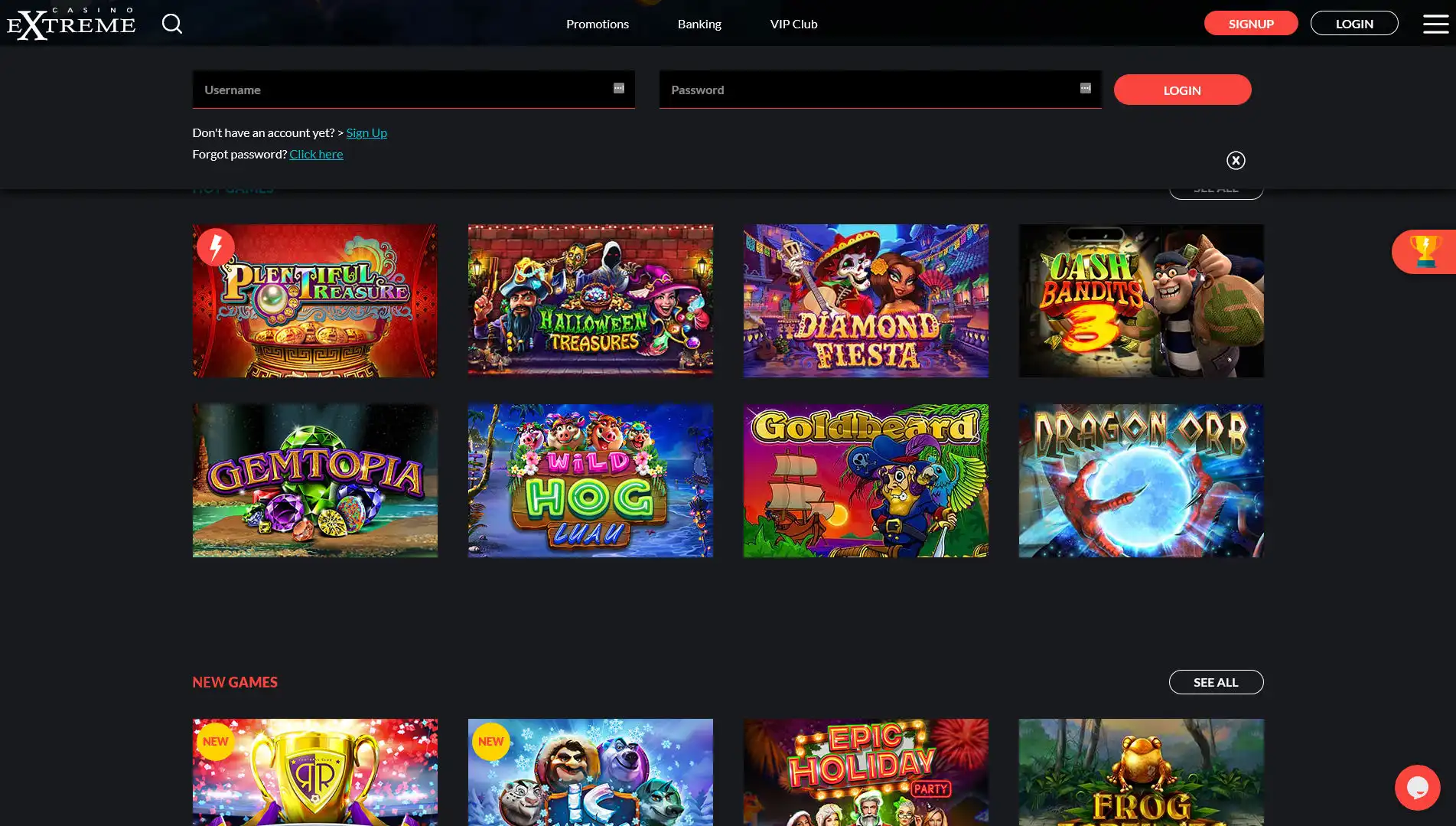
Task: Open the Cash Bandits 3 game thumbnail
Action: pos(1141,300)
